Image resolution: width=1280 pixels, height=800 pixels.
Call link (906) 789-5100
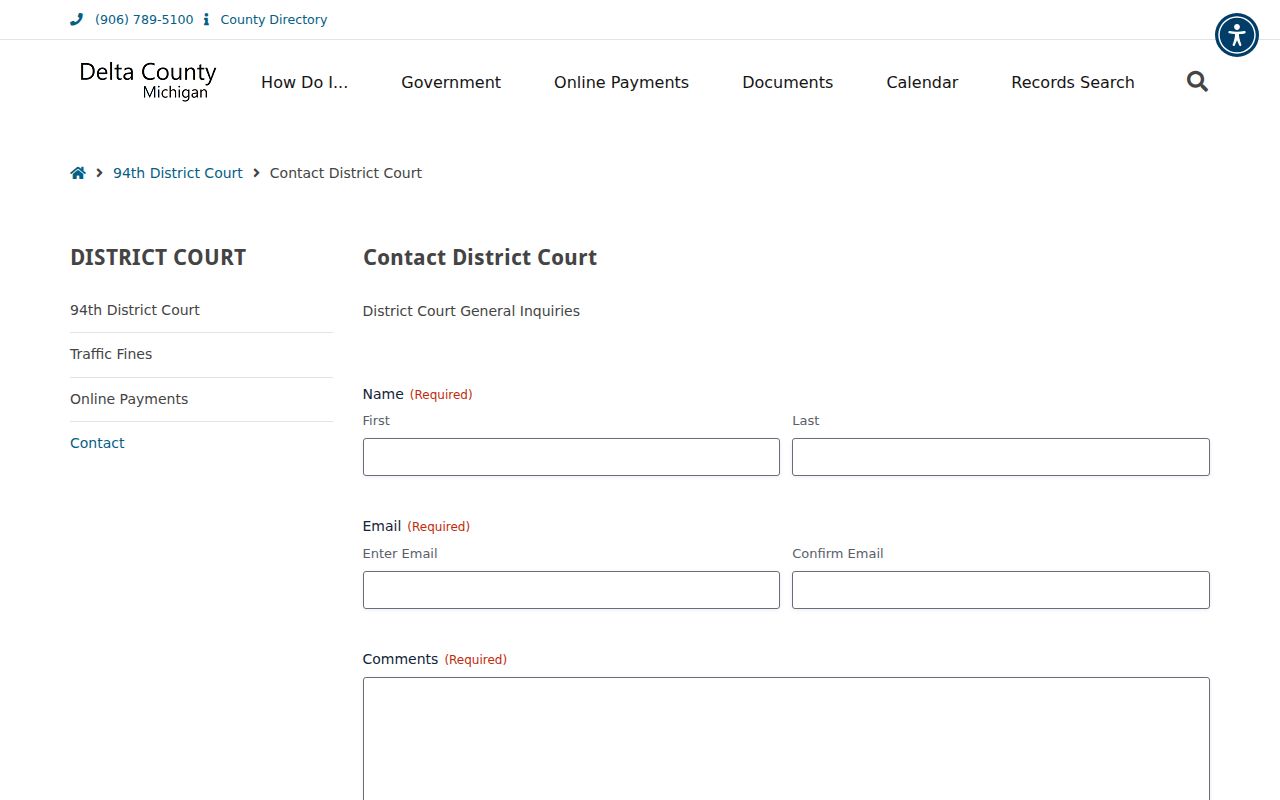point(144,19)
